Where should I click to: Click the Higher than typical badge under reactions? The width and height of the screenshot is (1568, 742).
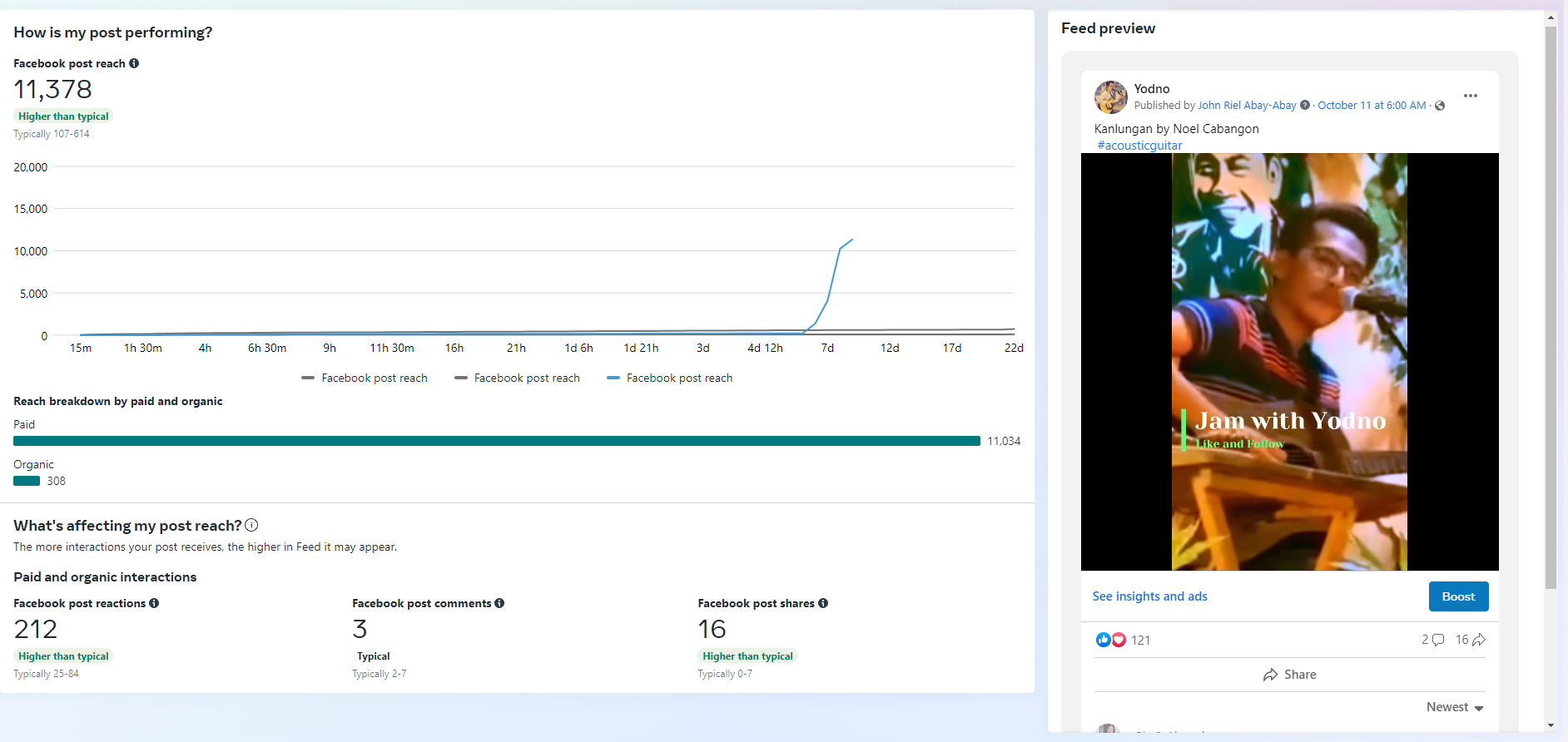[x=63, y=656]
